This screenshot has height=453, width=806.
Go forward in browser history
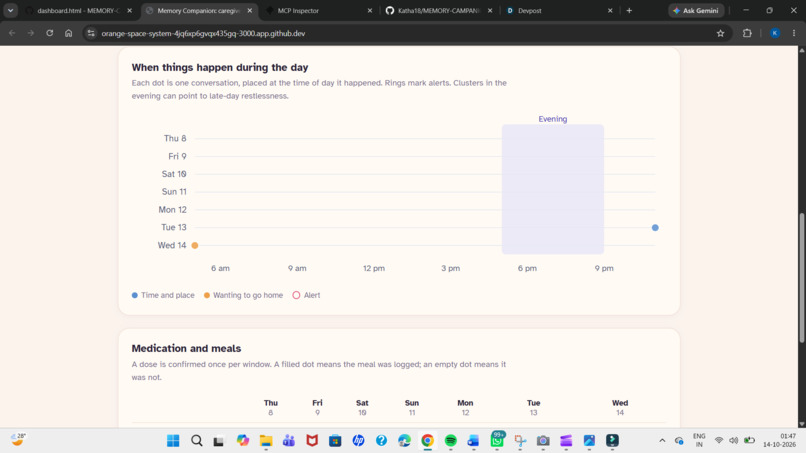pos(31,33)
